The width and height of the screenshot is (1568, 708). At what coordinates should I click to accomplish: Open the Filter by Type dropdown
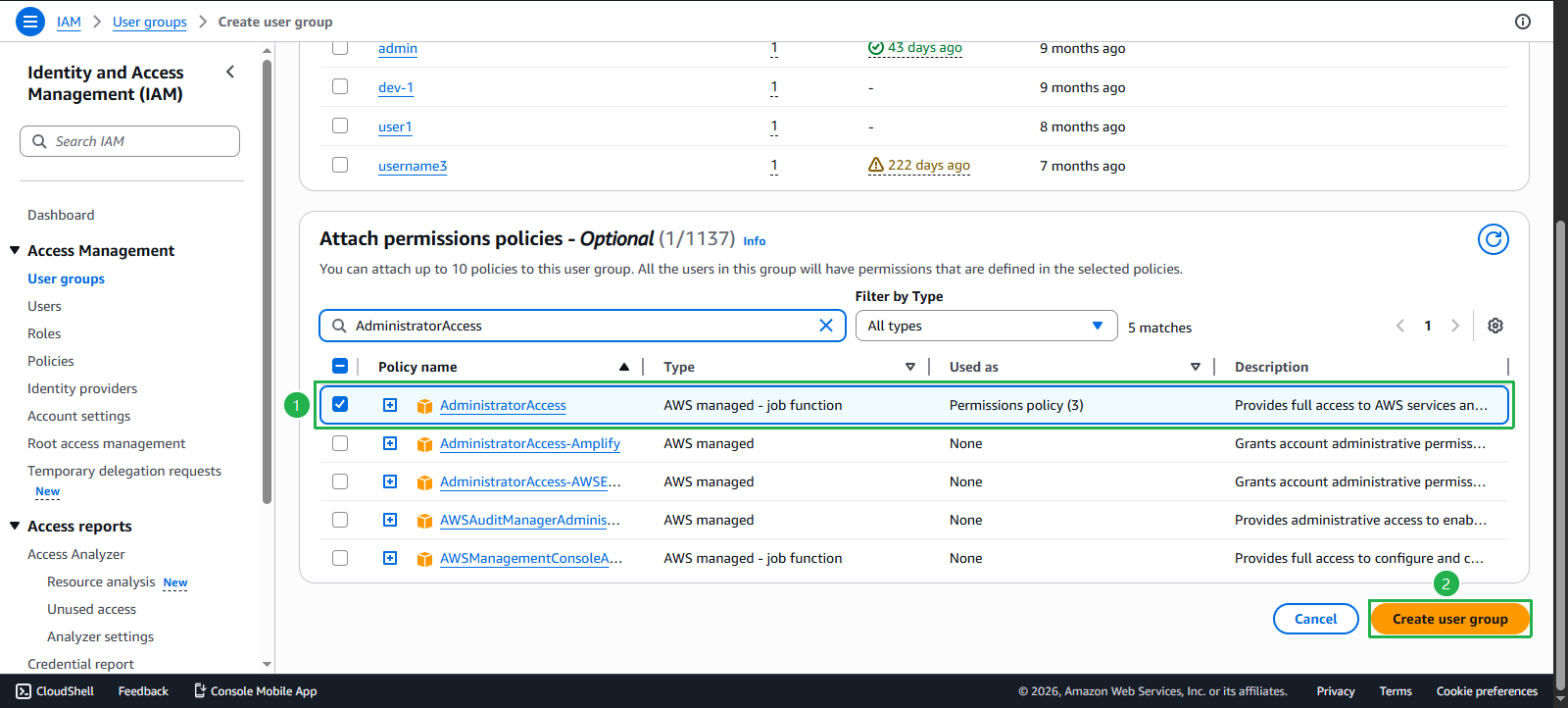(x=986, y=326)
